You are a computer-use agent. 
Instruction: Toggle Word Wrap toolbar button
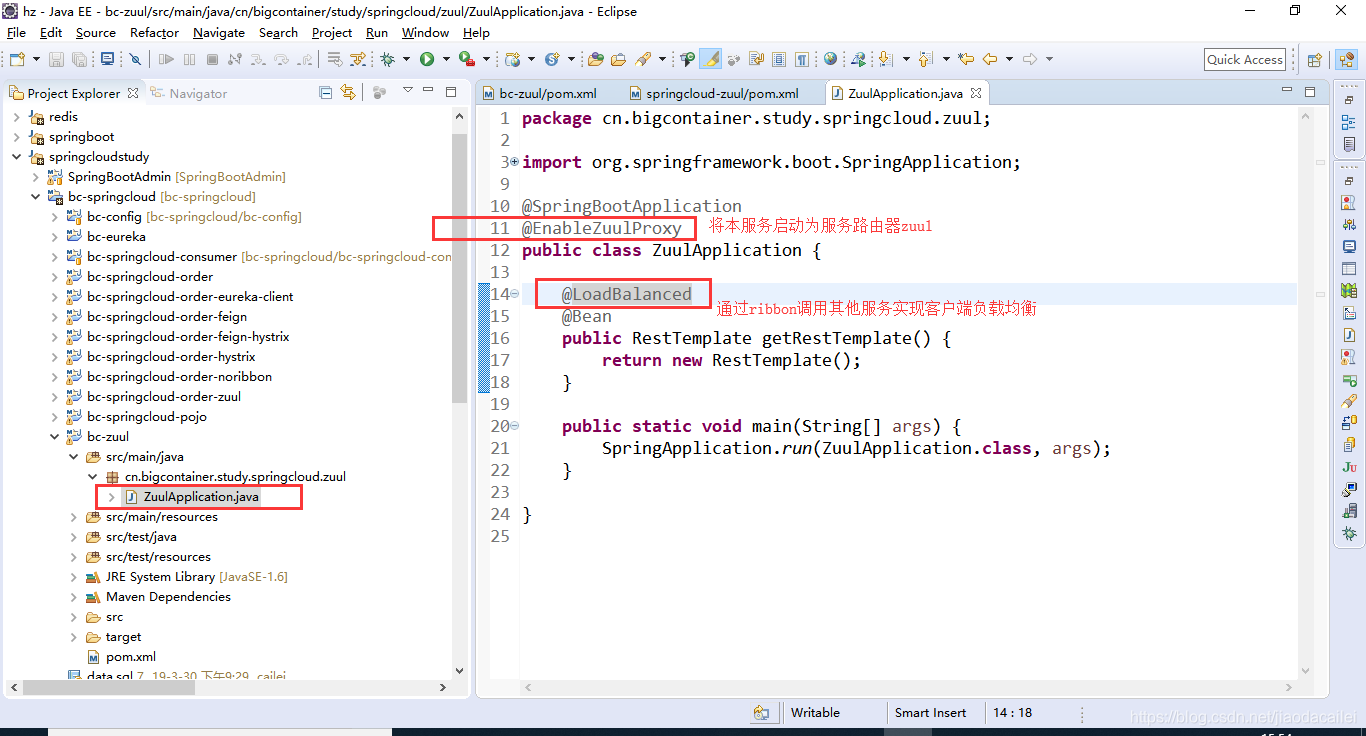(x=756, y=59)
